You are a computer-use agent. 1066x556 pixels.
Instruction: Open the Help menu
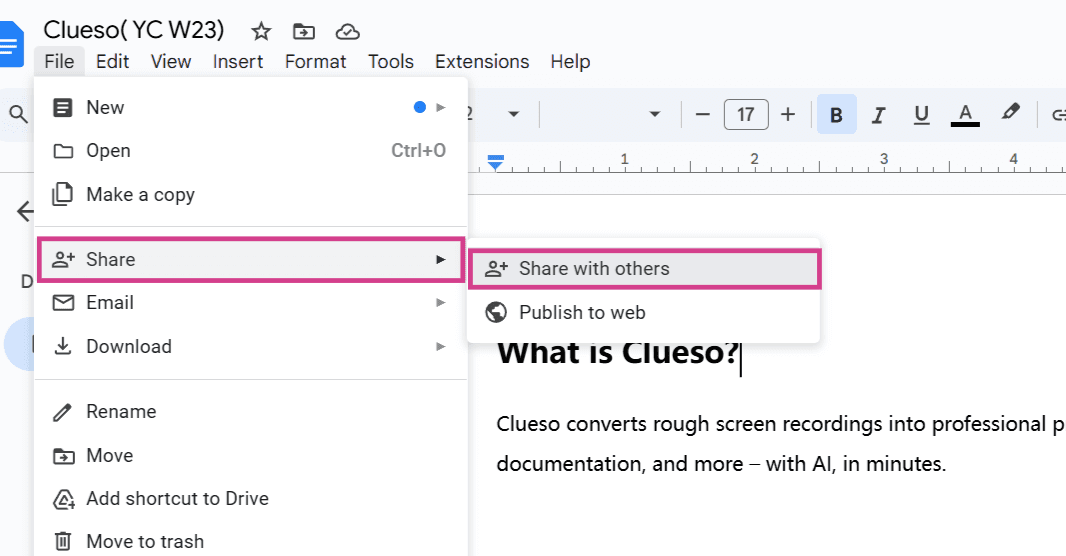570,61
